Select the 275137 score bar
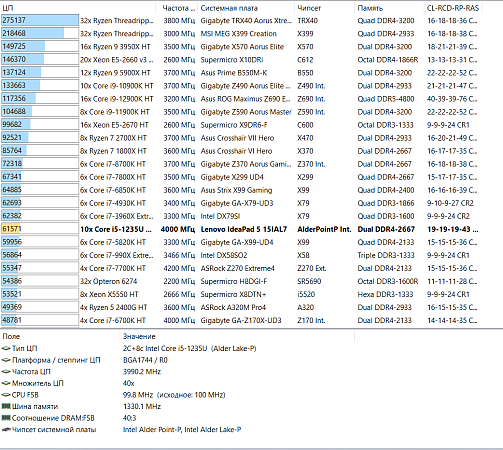 [40, 20]
